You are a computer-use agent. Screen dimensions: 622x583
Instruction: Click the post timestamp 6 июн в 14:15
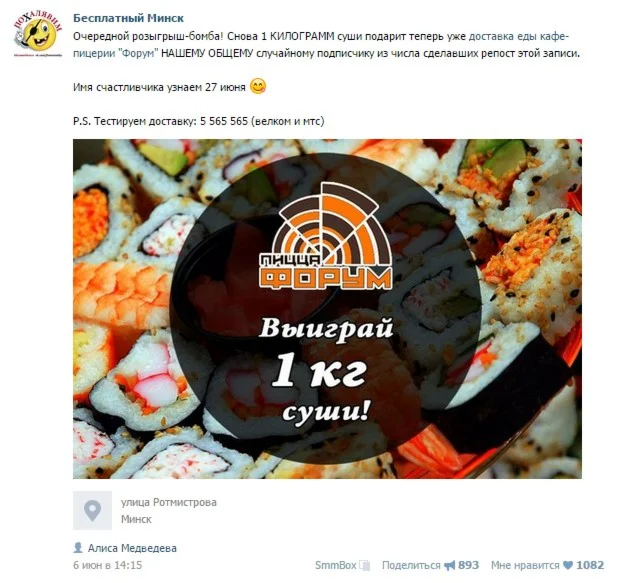(108, 565)
